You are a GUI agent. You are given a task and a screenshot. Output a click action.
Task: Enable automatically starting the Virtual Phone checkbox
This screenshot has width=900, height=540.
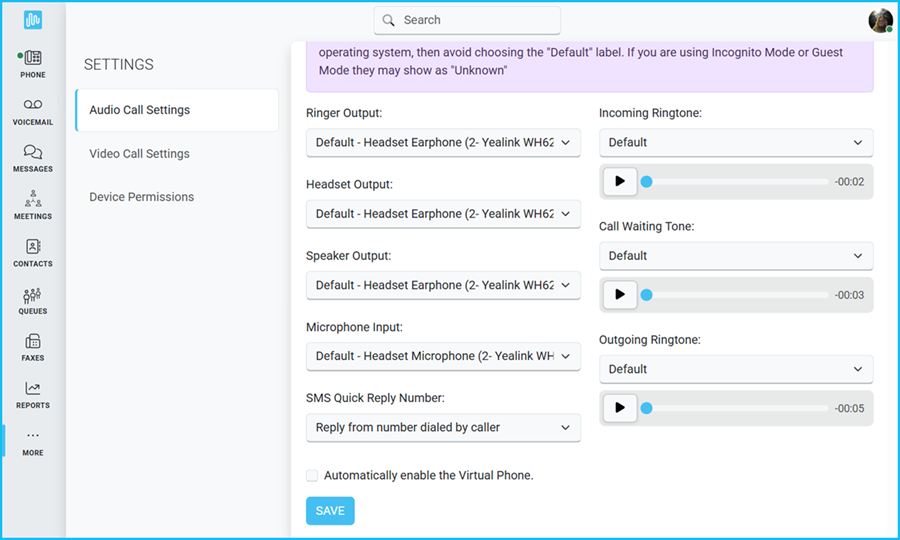click(313, 476)
